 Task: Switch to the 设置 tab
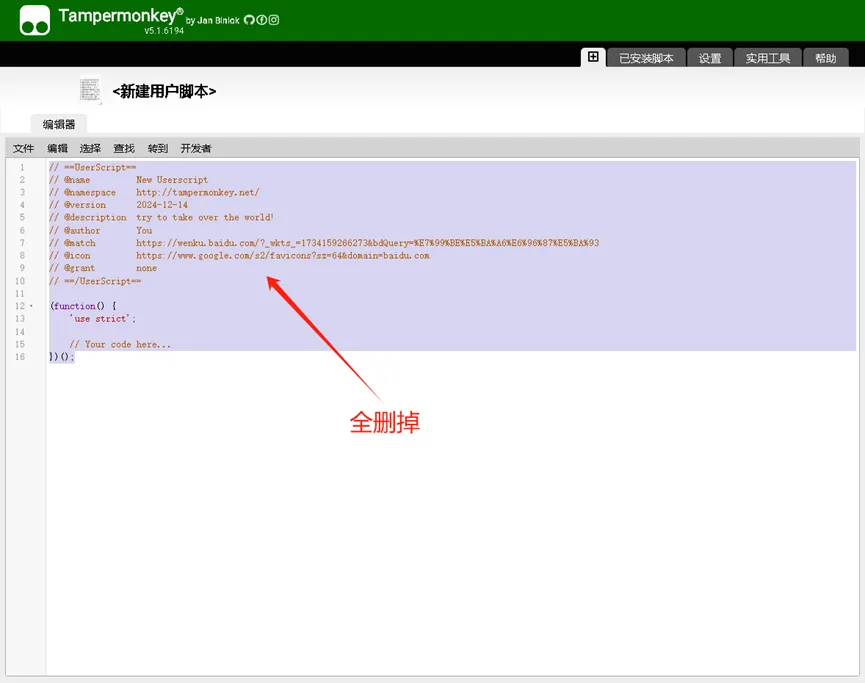tap(709, 58)
